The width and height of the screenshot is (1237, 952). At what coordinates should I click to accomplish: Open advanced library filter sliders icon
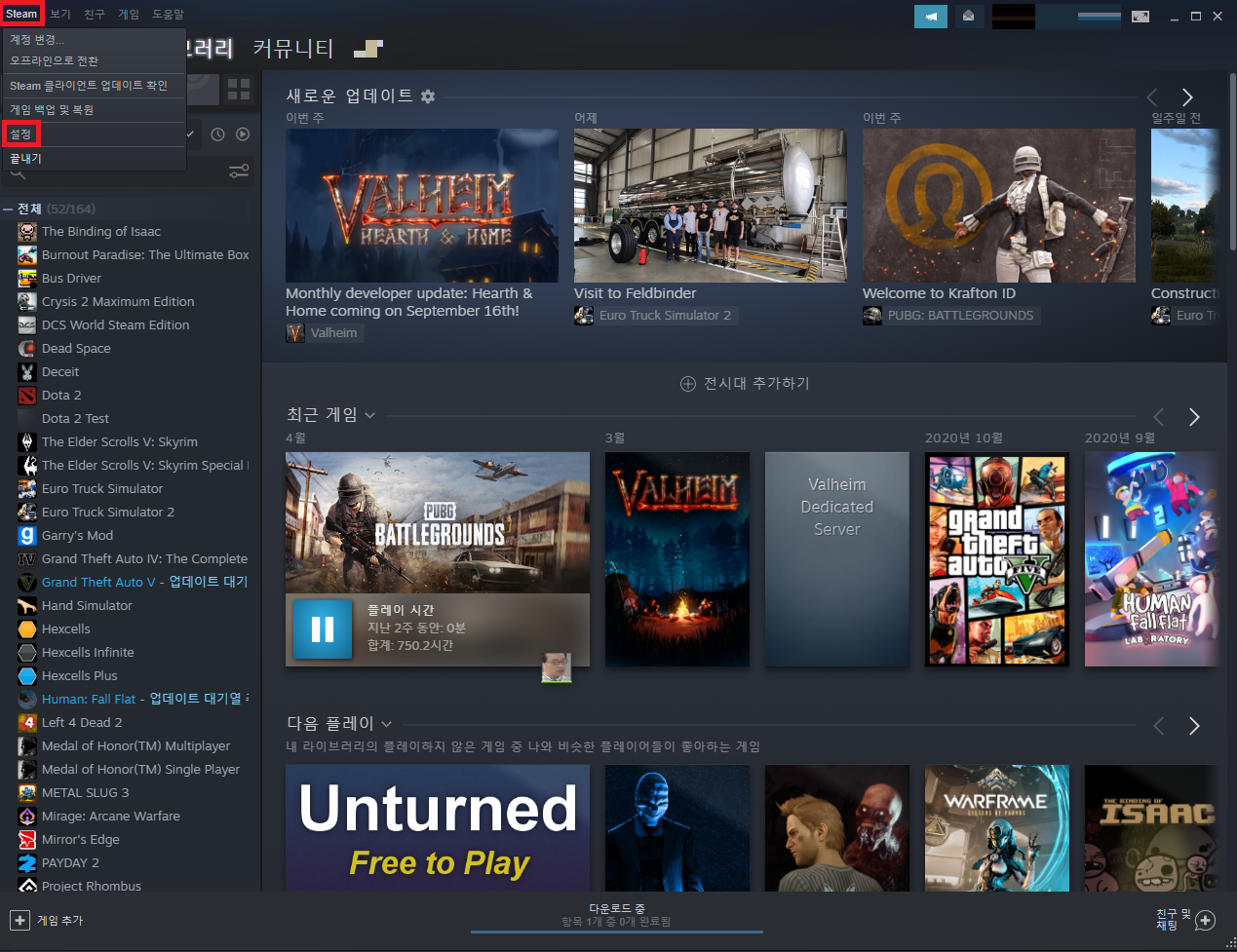pyautogui.click(x=239, y=171)
